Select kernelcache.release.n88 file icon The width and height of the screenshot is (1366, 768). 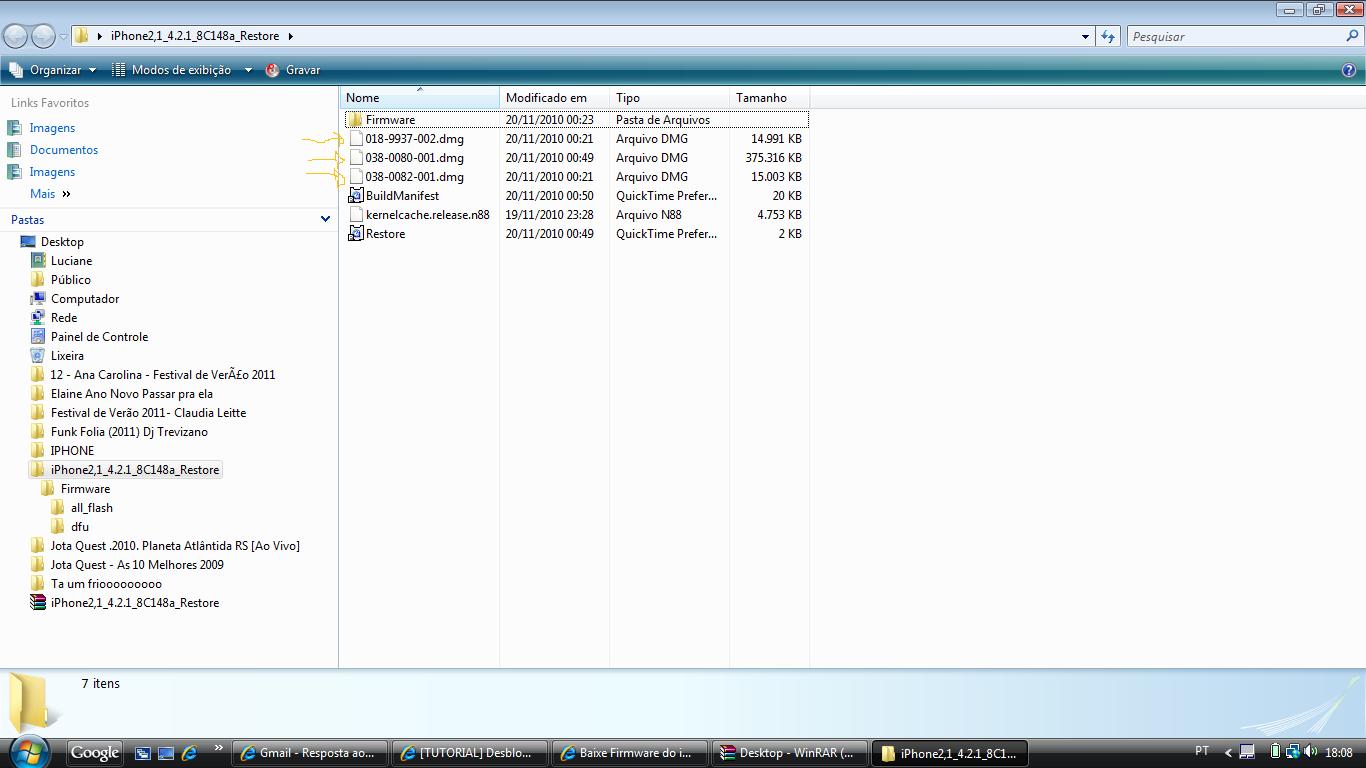coord(355,215)
